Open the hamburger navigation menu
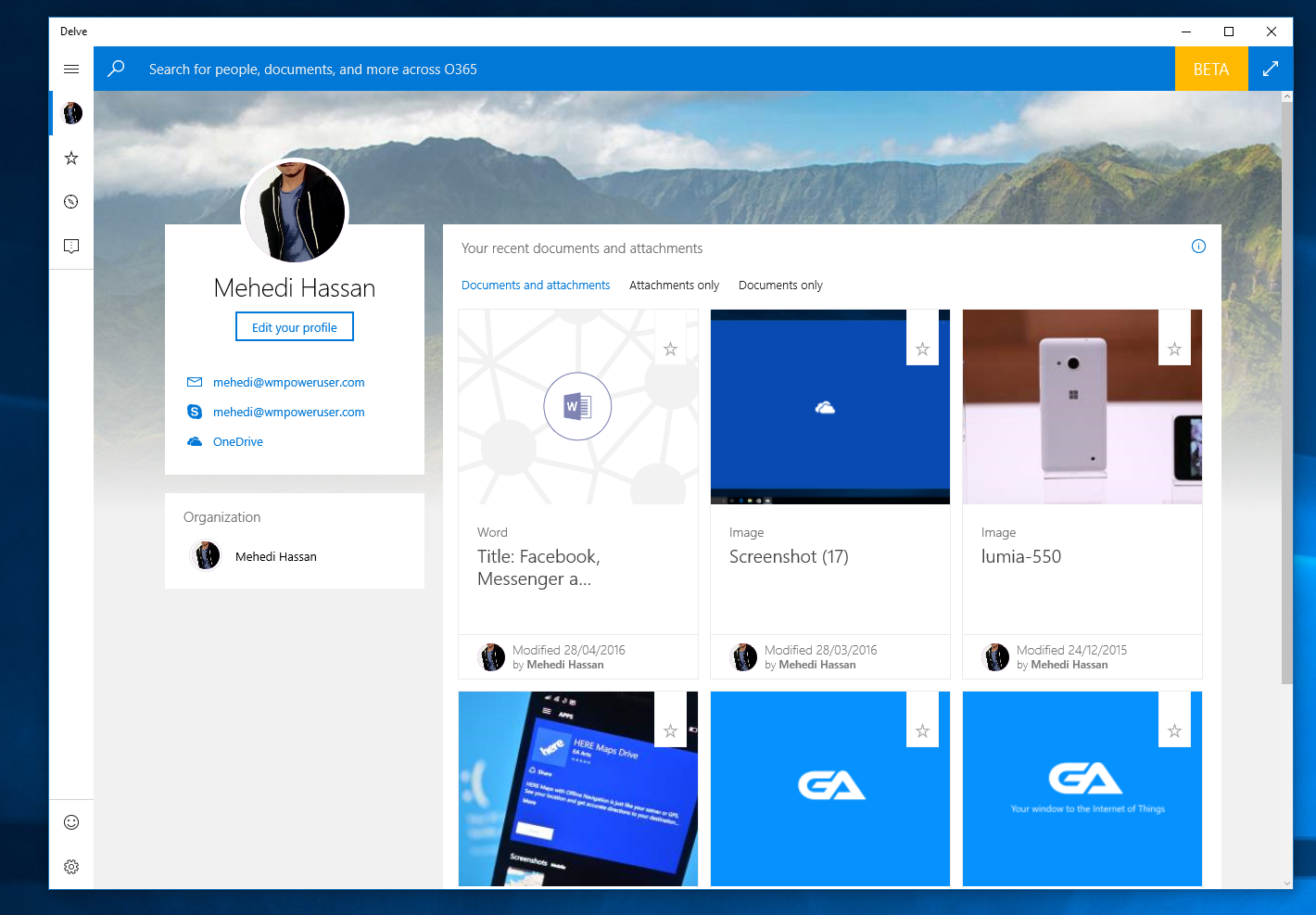1316x915 pixels. pos(71,69)
